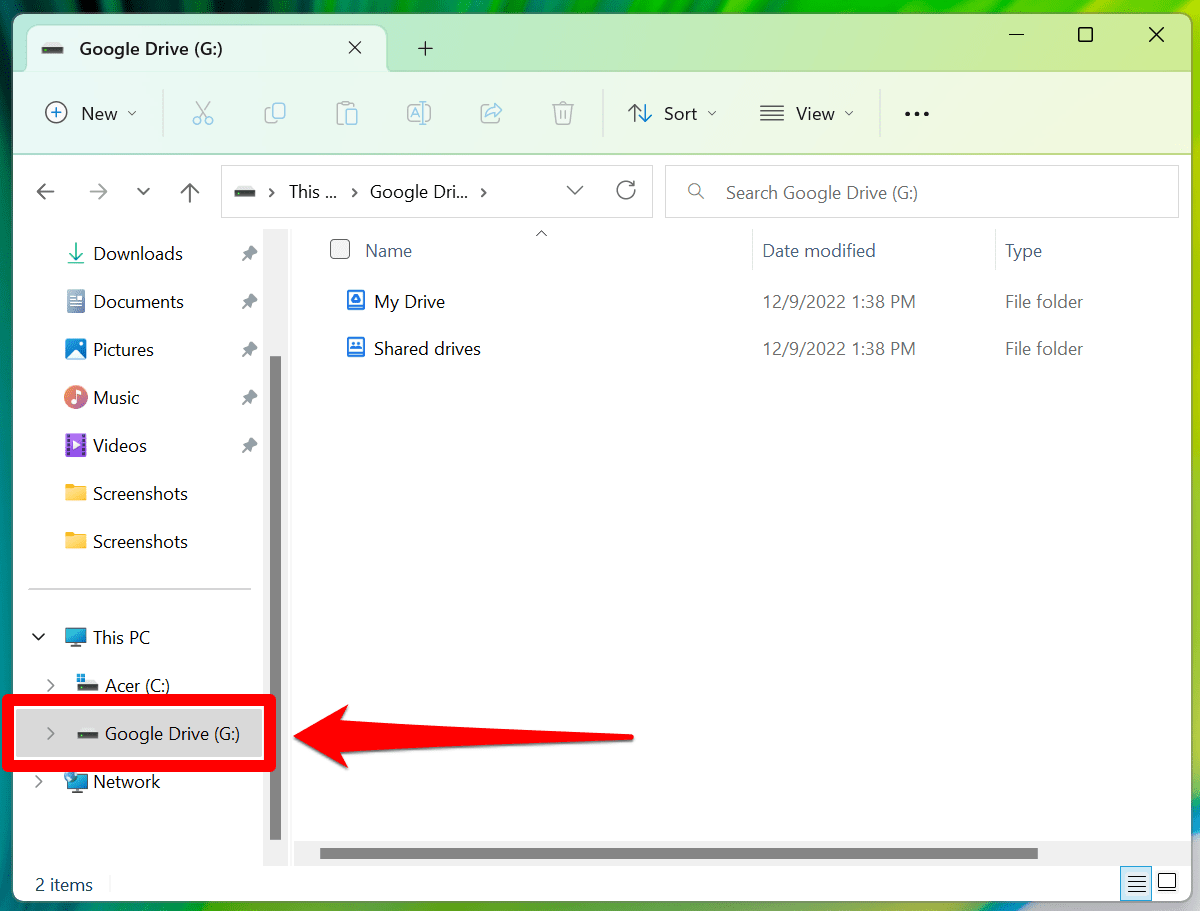Check the select-all box beside Name
The height and width of the screenshot is (911, 1200).
[340, 249]
